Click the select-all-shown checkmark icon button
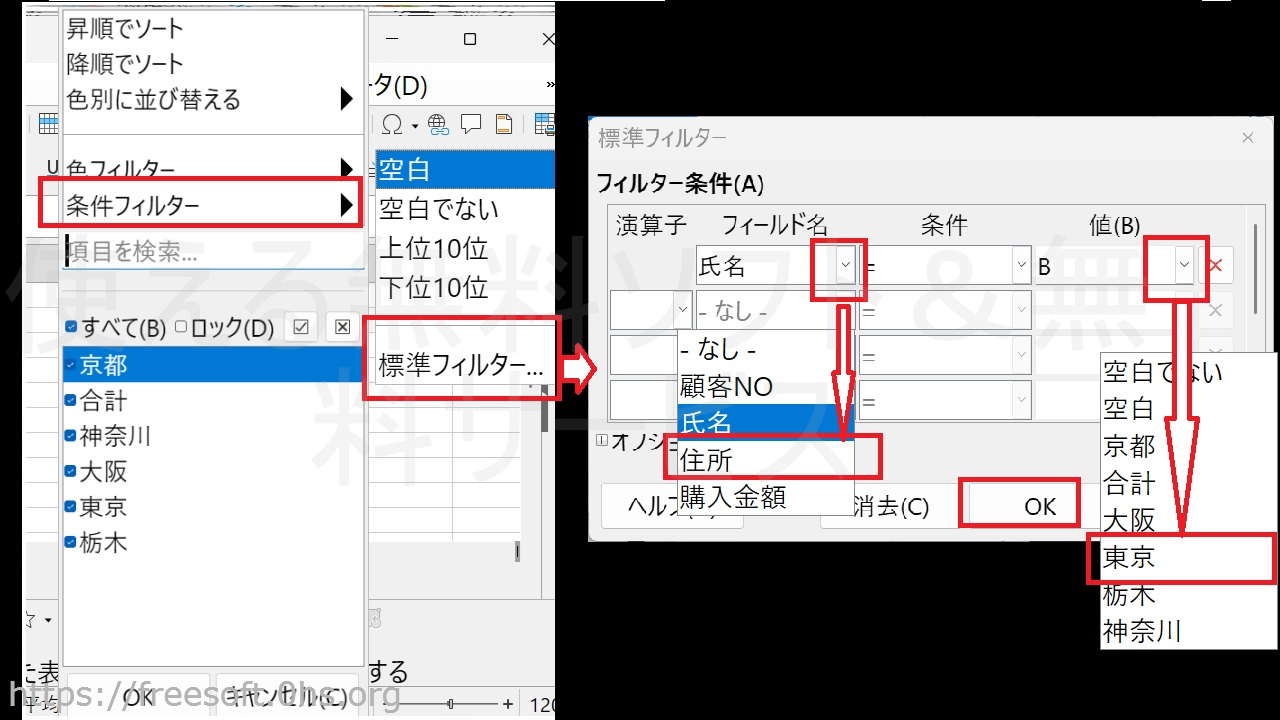1280x720 pixels. point(301,327)
